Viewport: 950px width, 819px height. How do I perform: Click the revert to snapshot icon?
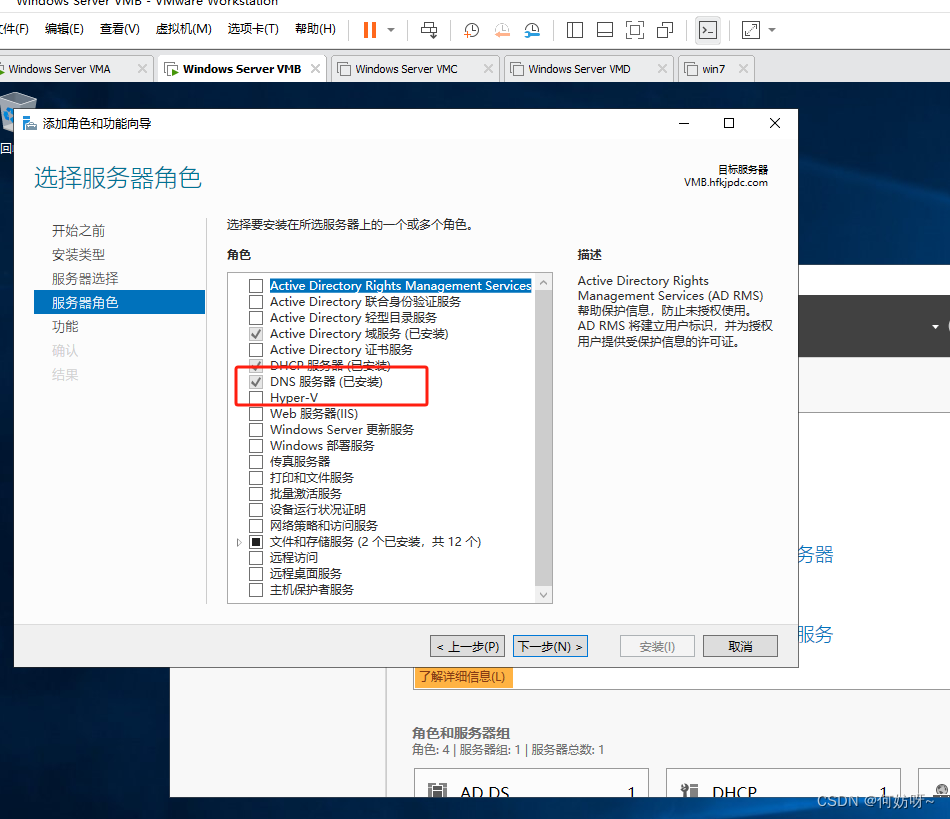tap(502, 30)
